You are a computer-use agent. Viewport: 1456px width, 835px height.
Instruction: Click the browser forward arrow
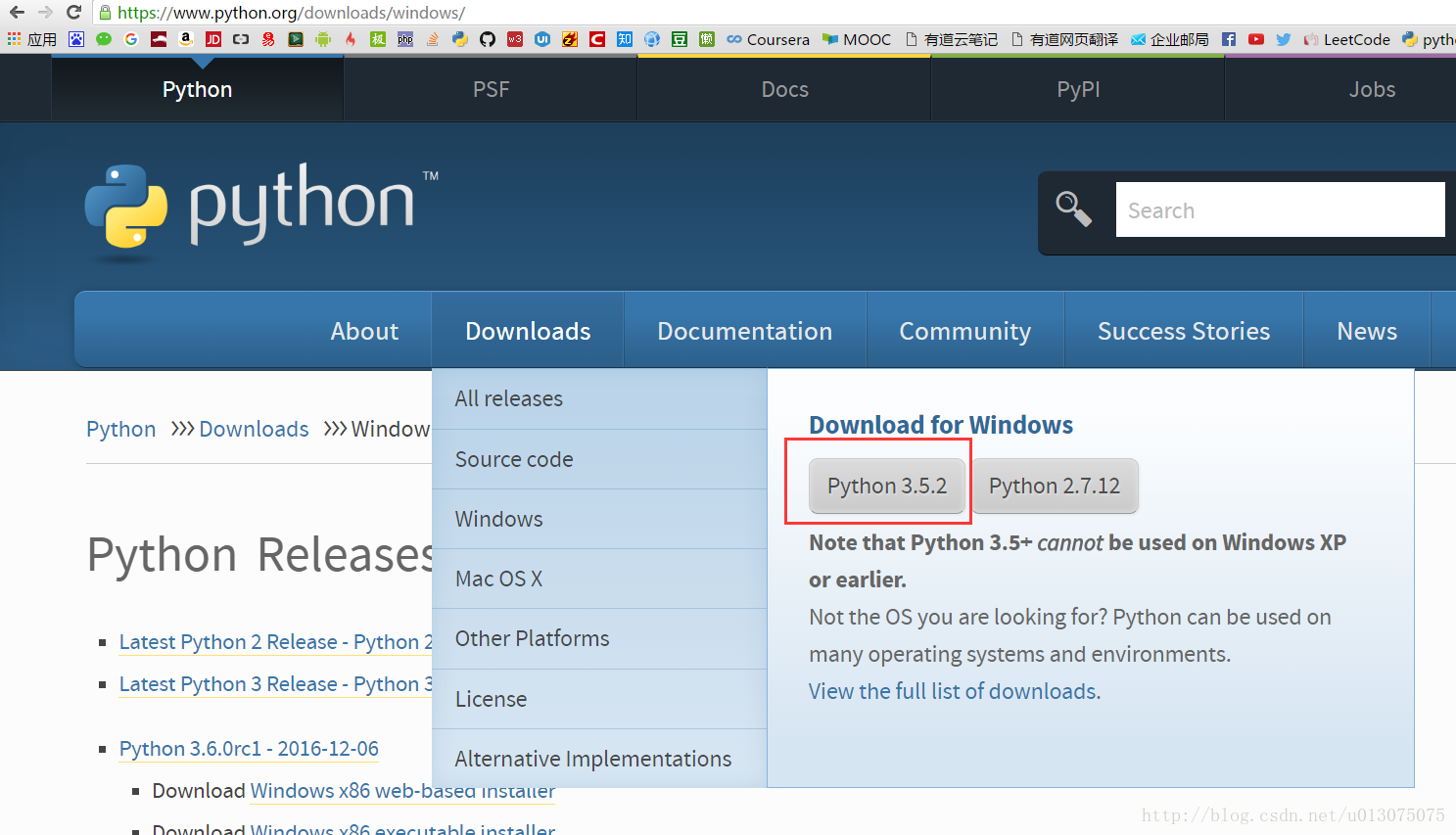click(x=45, y=13)
